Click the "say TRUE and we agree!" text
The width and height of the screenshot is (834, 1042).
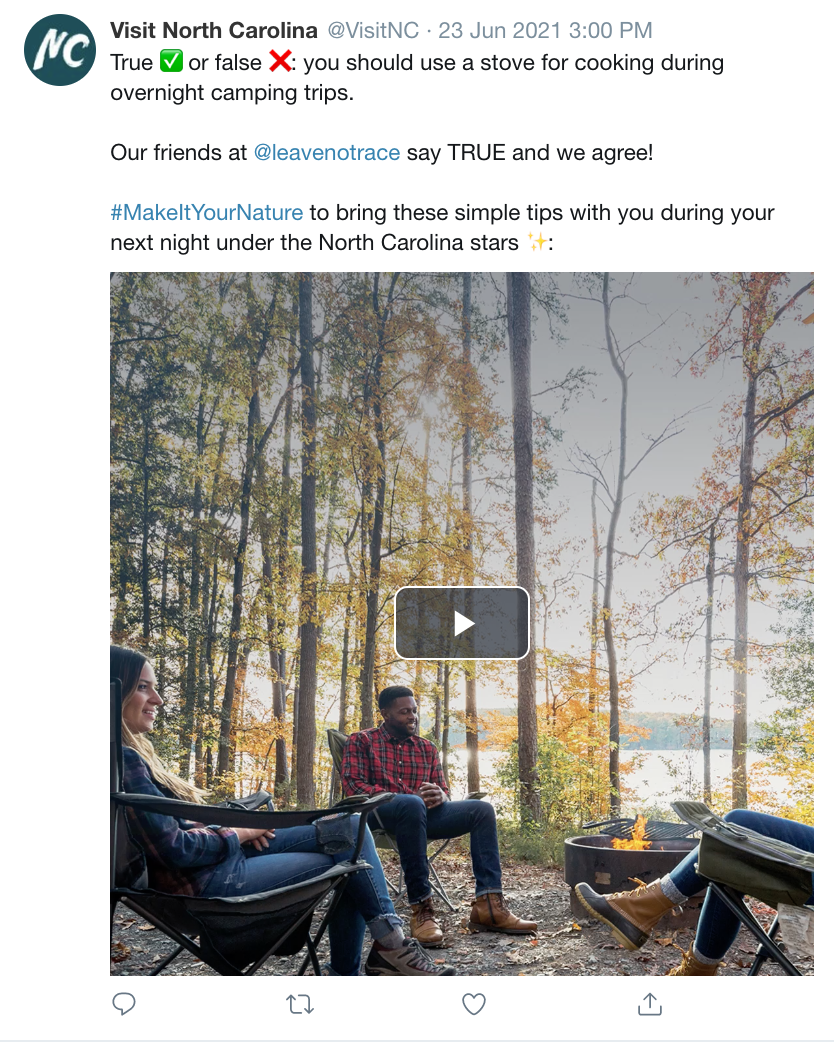pos(529,153)
